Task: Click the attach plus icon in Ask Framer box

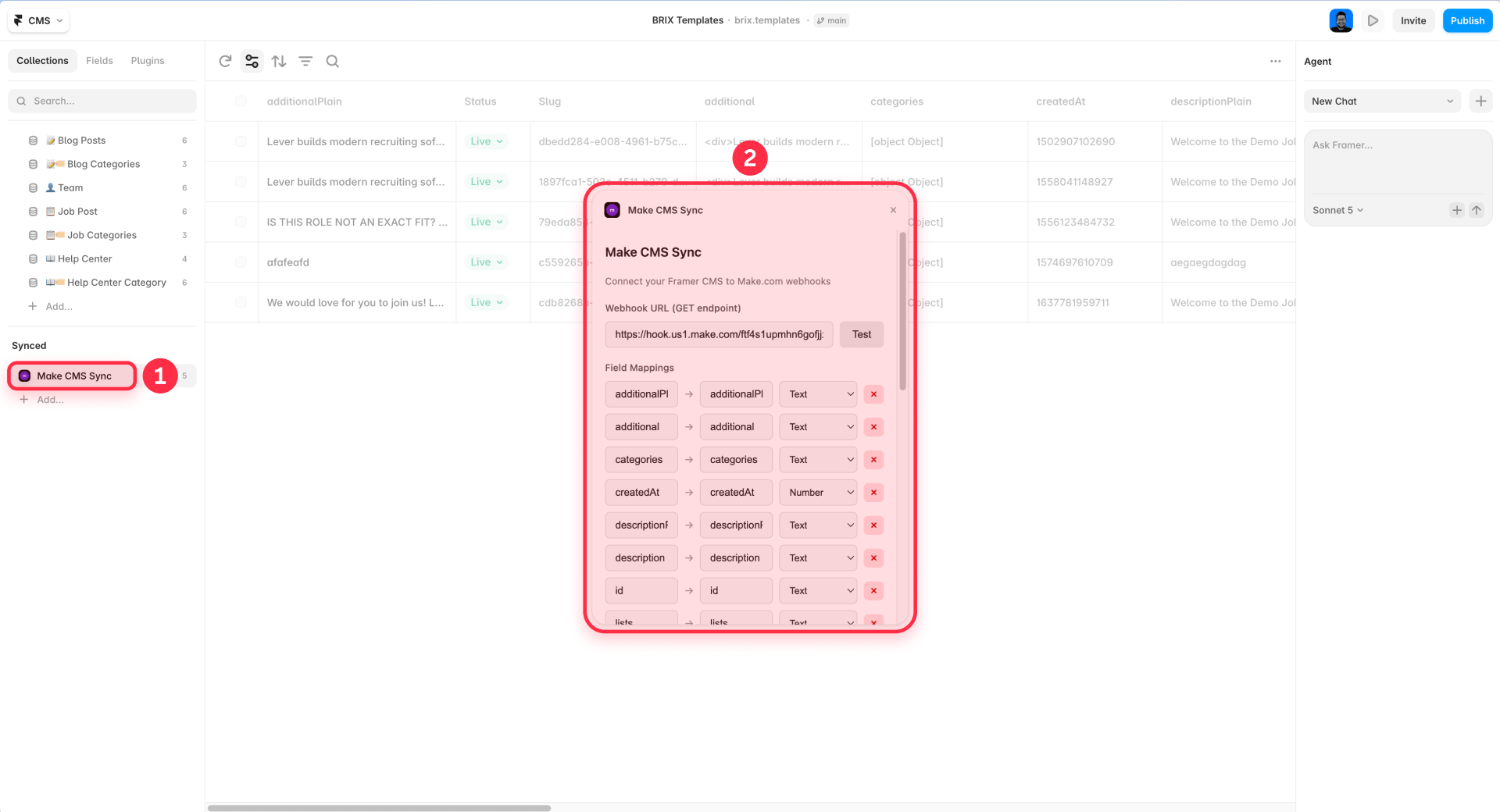Action: (1457, 210)
